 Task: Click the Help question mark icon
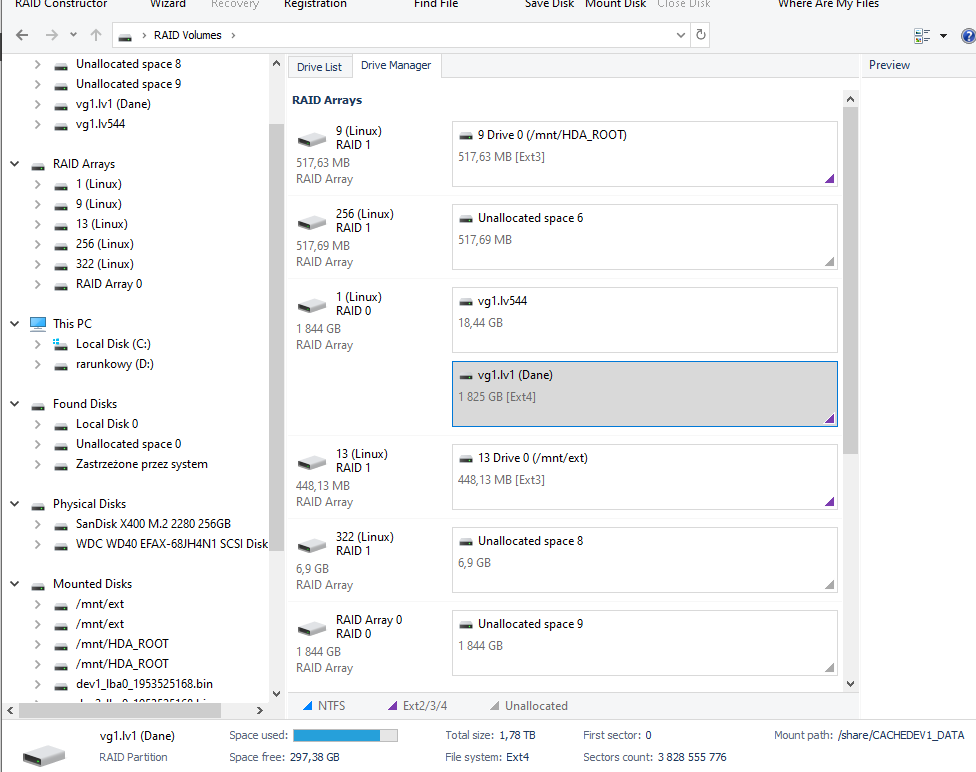[968, 36]
